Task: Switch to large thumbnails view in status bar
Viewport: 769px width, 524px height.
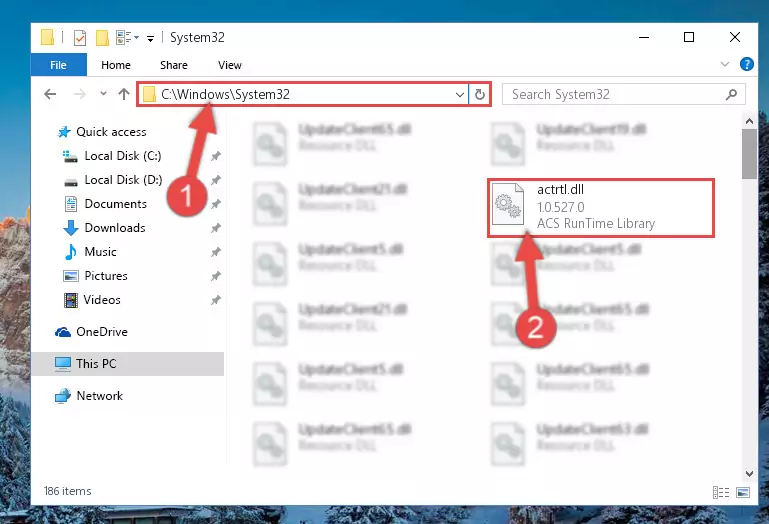Action: pos(743,492)
